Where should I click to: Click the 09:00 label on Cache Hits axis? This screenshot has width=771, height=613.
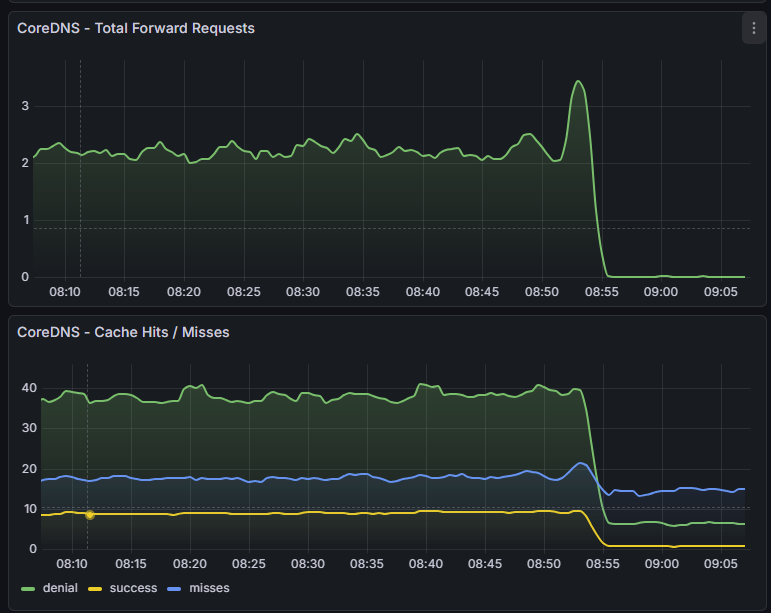(x=662, y=564)
